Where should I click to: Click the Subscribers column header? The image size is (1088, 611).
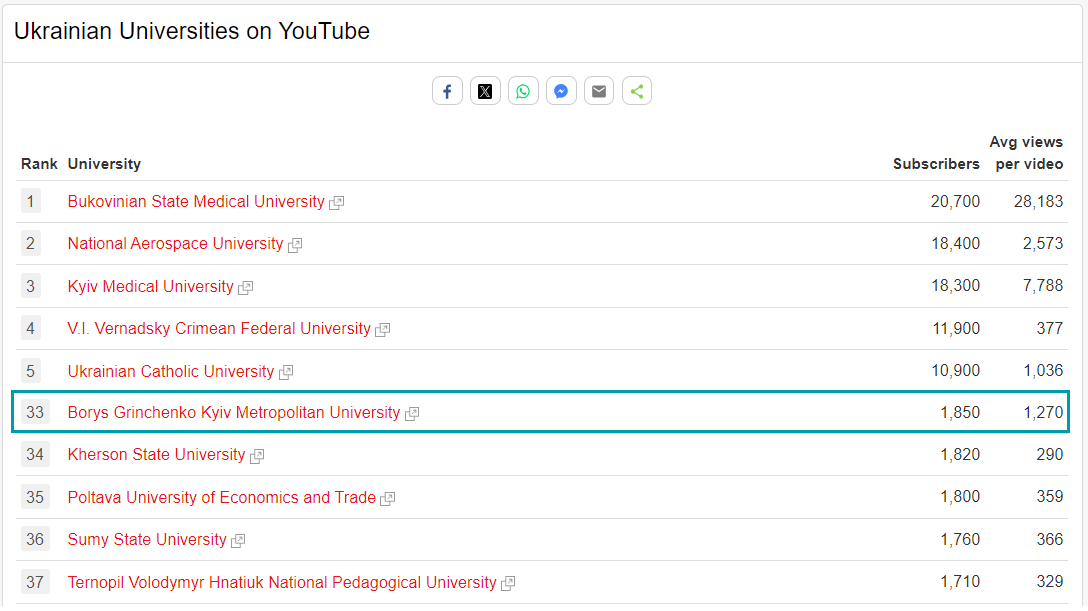937,164
